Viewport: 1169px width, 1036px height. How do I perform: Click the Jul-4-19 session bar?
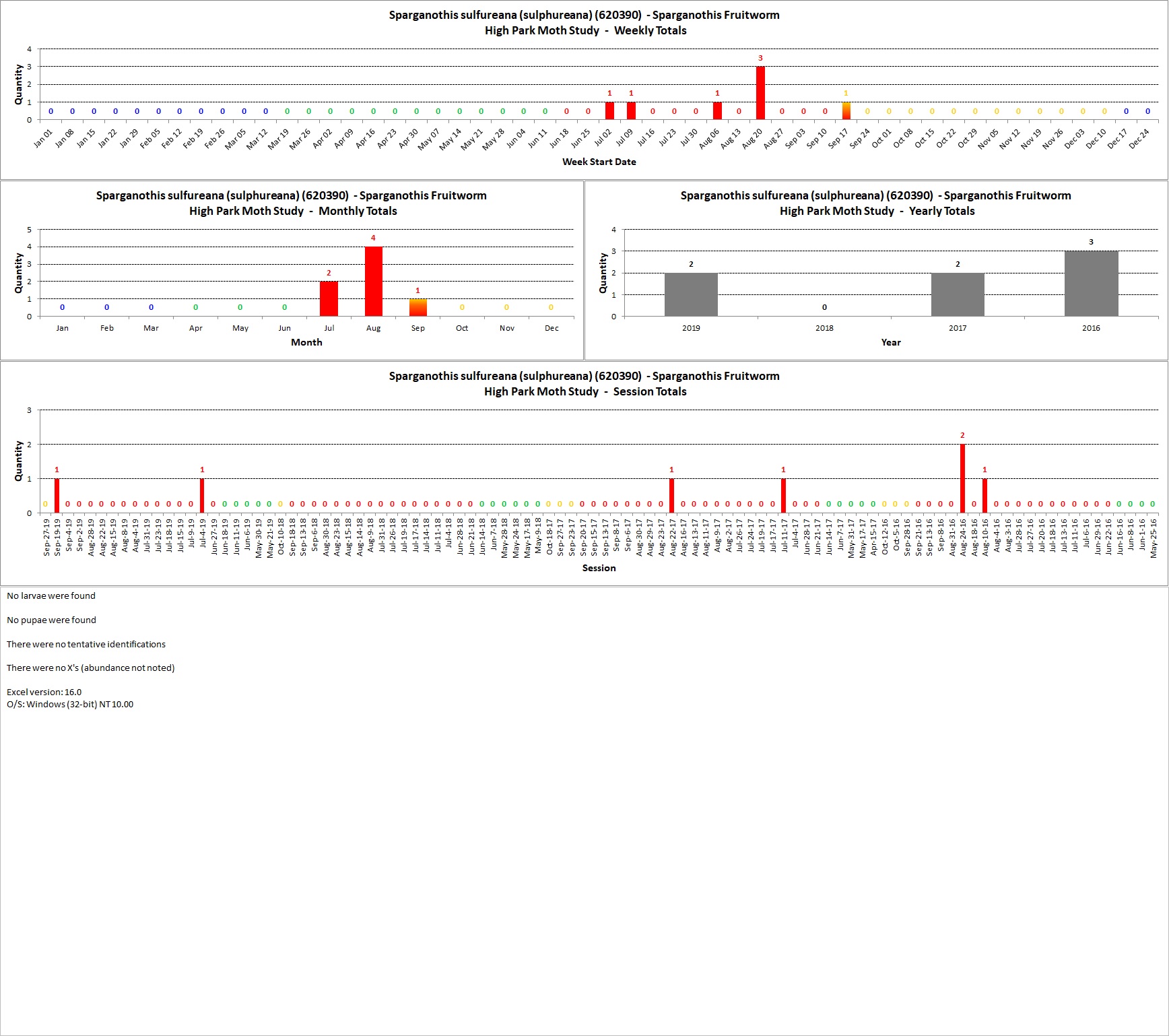click(202, 496)
